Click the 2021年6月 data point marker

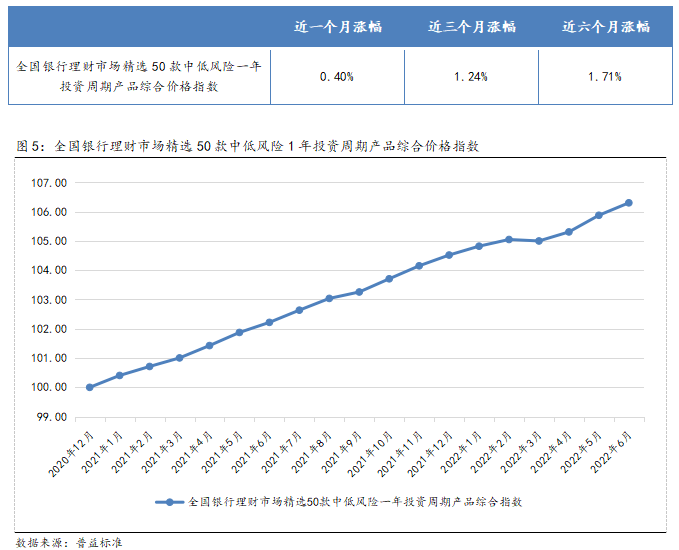pyautogui.click(x=269, y=322)
